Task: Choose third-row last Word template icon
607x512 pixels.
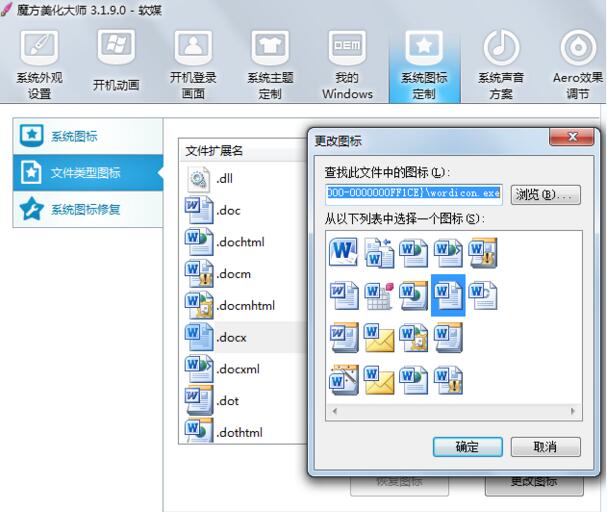Action: 448,338
